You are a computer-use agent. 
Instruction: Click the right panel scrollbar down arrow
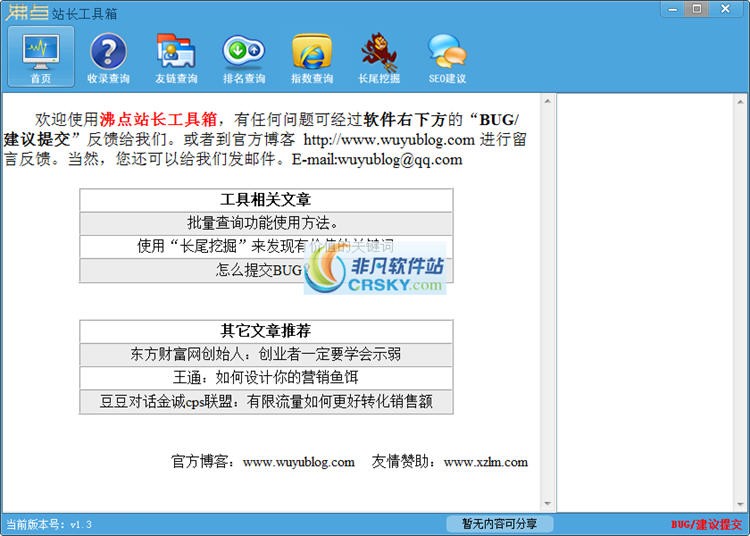pyautogui.click(x=740, y=504)
